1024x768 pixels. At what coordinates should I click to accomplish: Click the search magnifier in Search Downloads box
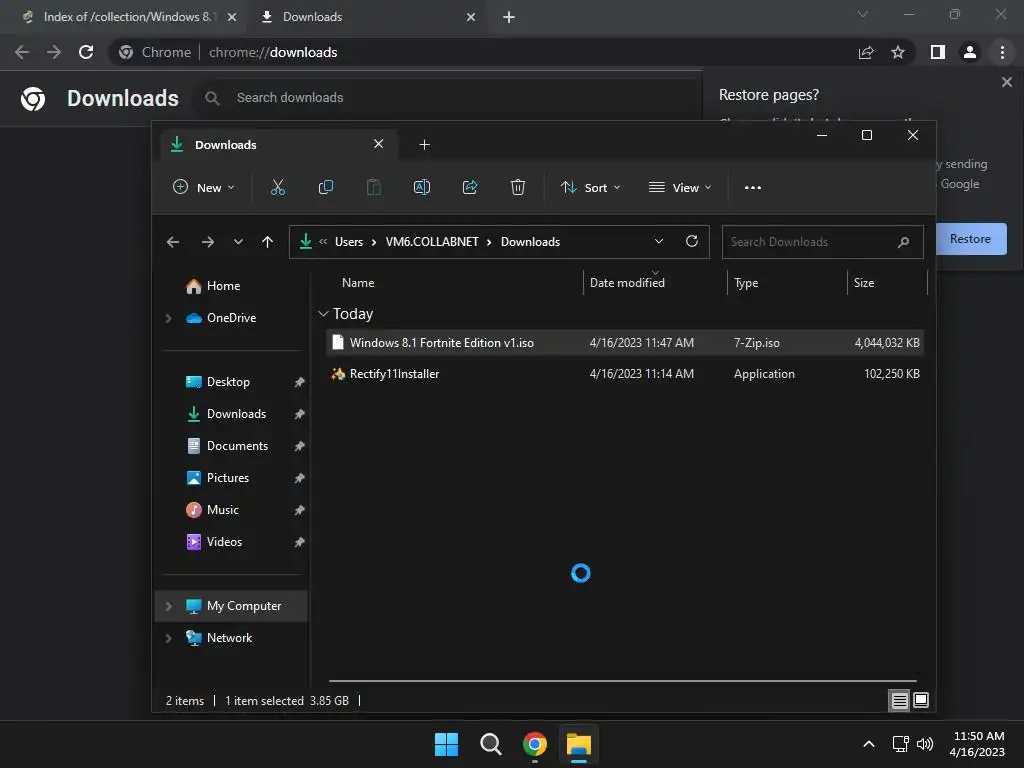[x=904, y=242]
